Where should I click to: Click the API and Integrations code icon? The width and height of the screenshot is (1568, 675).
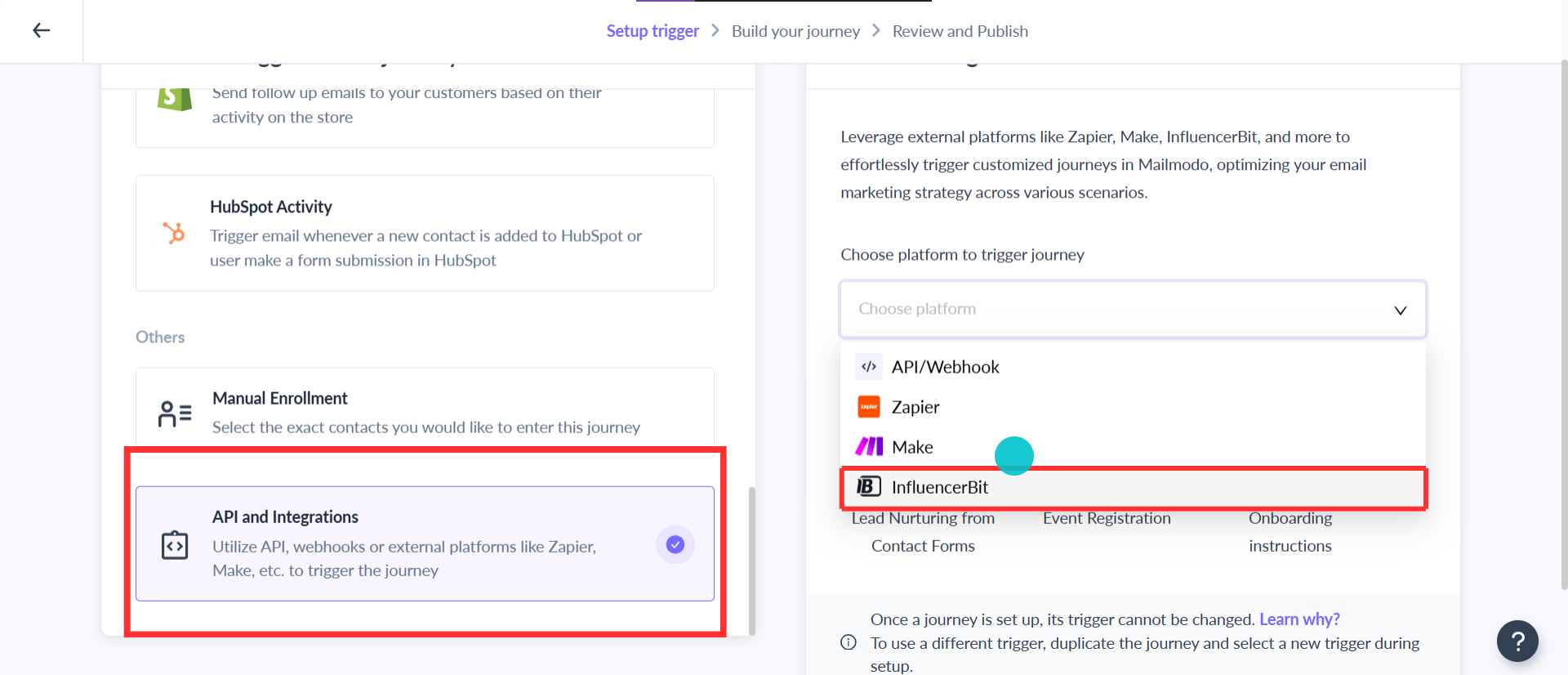click(175, 545)
